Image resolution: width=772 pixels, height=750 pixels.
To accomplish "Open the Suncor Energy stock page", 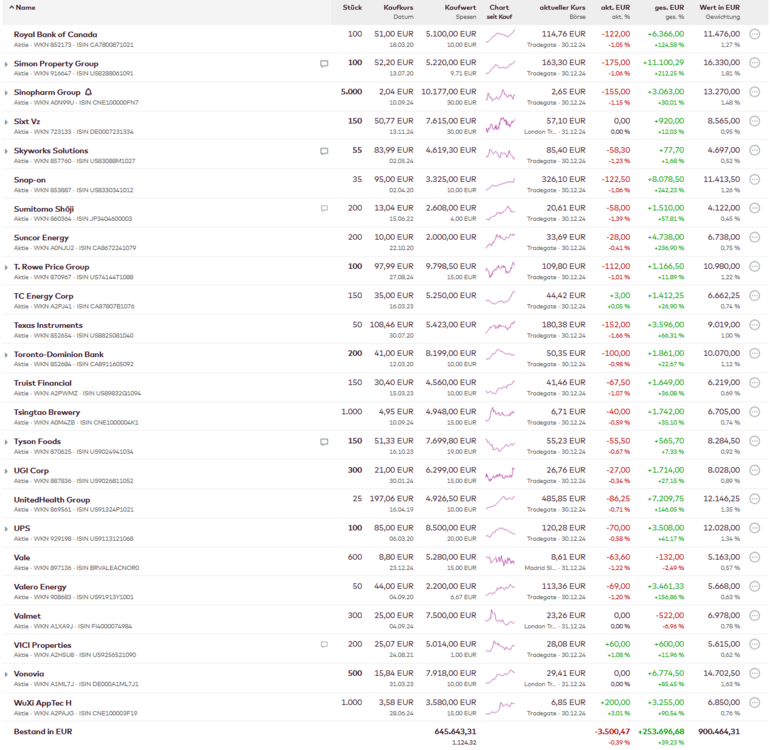I will tap(41, 237).
